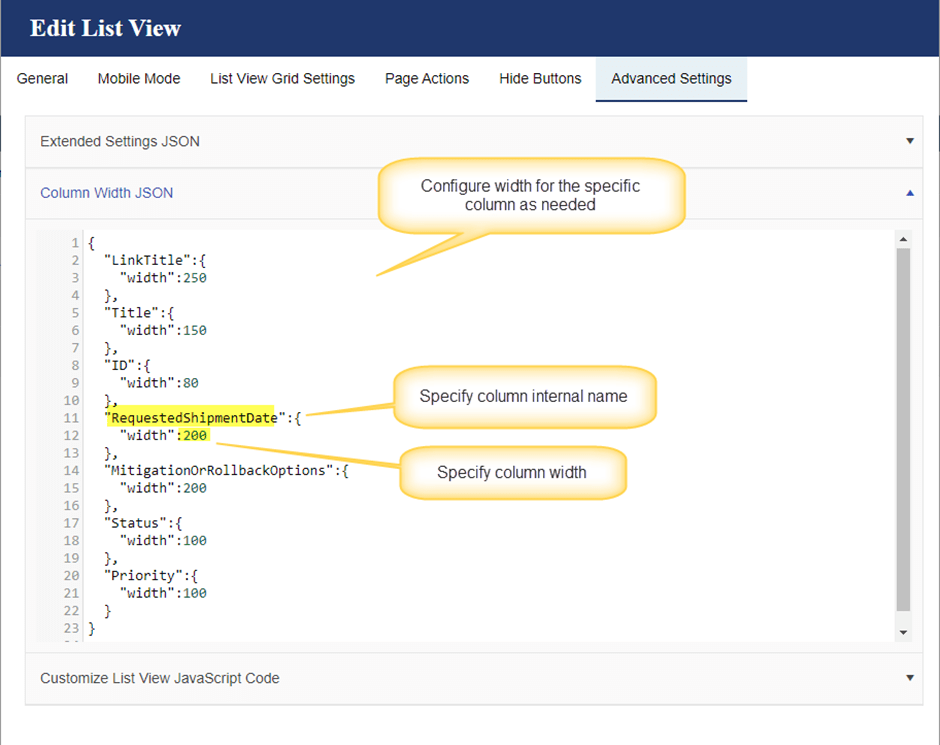Click the code editor vertical scrollbar thumb

(904, 430)
